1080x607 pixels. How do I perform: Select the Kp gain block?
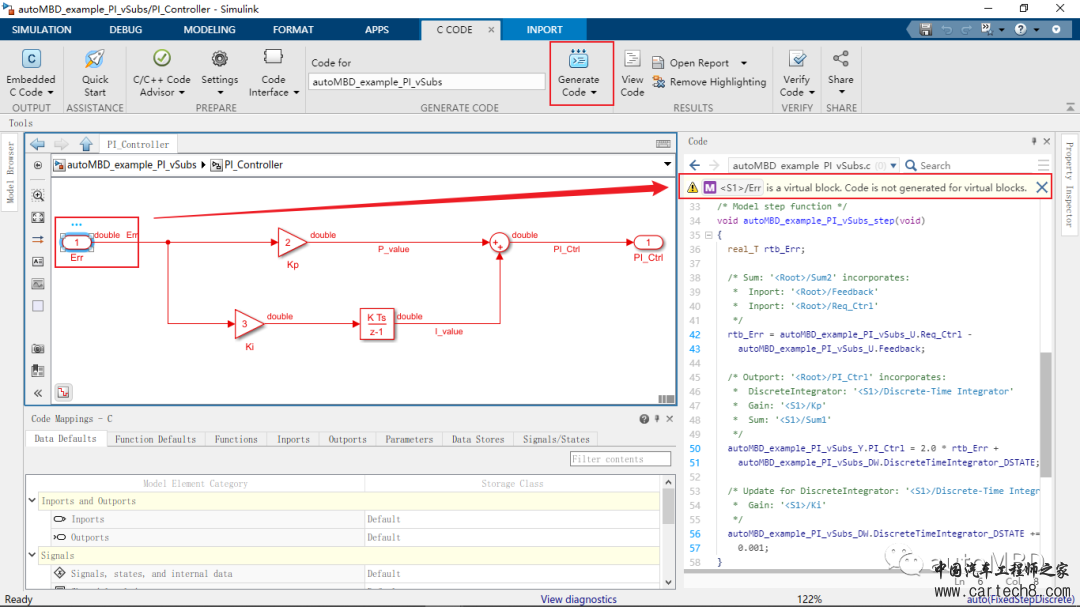291,243
